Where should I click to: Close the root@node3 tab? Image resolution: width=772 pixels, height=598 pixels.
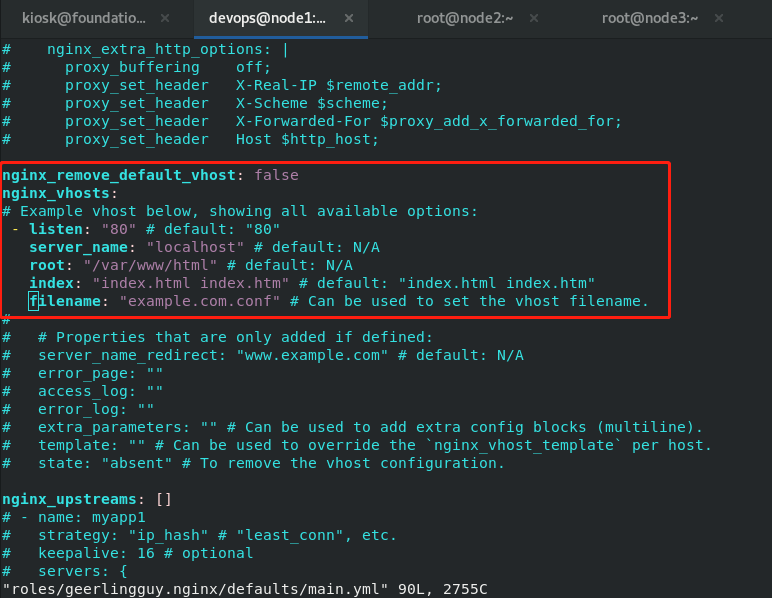click(719, 18)
